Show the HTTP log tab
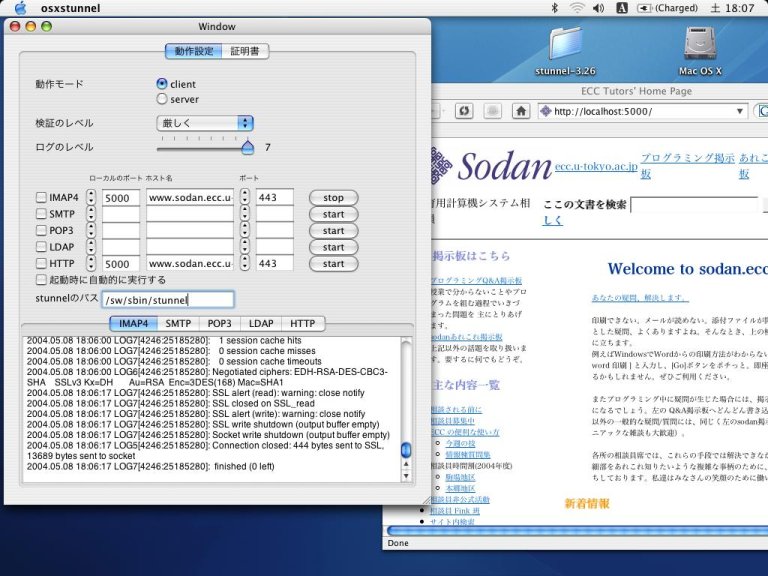This screenshot has height=576, width=768. pos(303,324)
